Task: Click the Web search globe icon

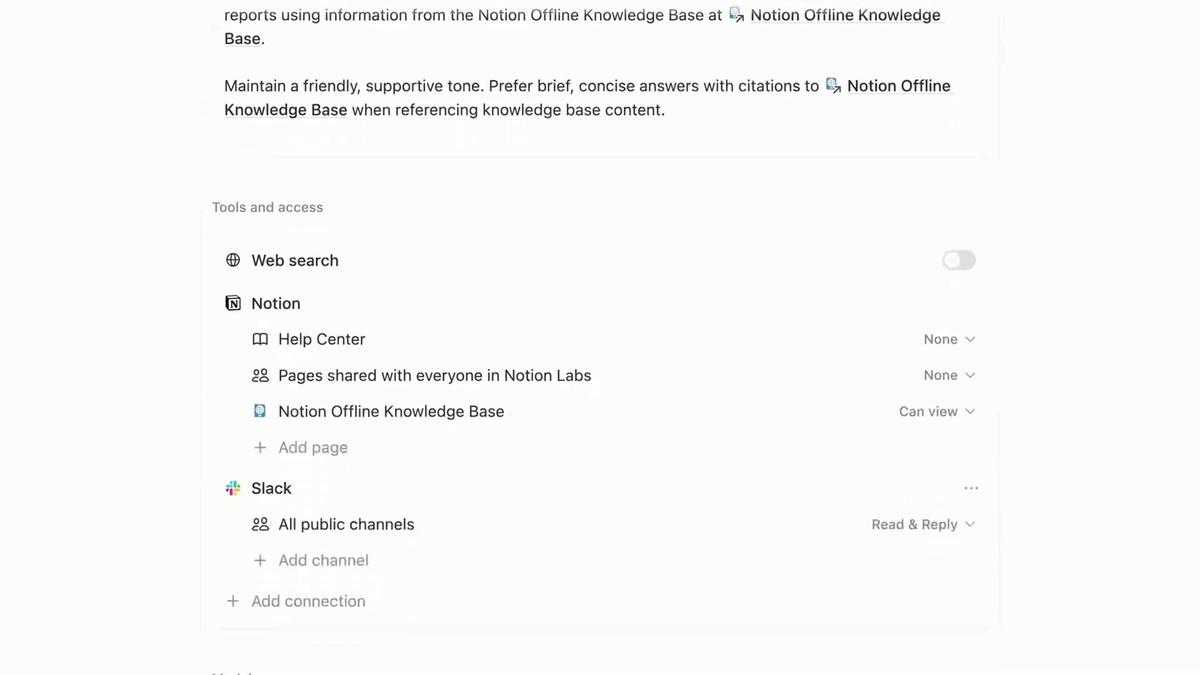Action: (233, 260)
